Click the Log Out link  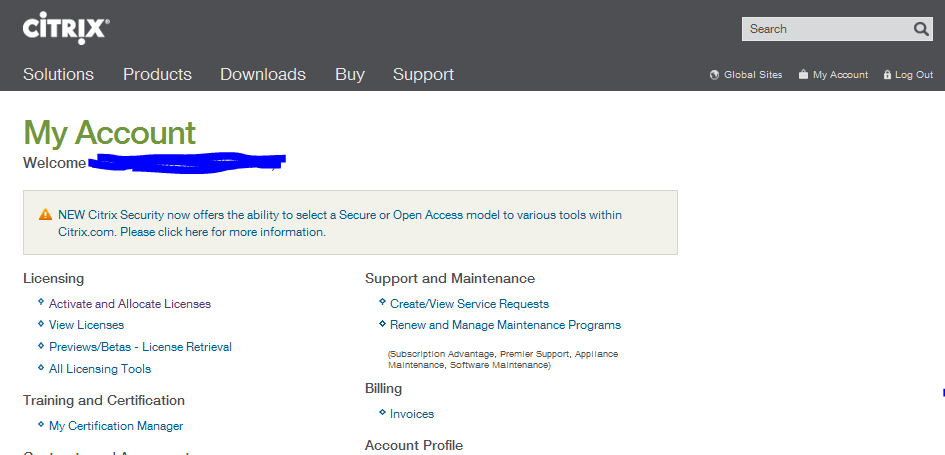pos(914,75)
